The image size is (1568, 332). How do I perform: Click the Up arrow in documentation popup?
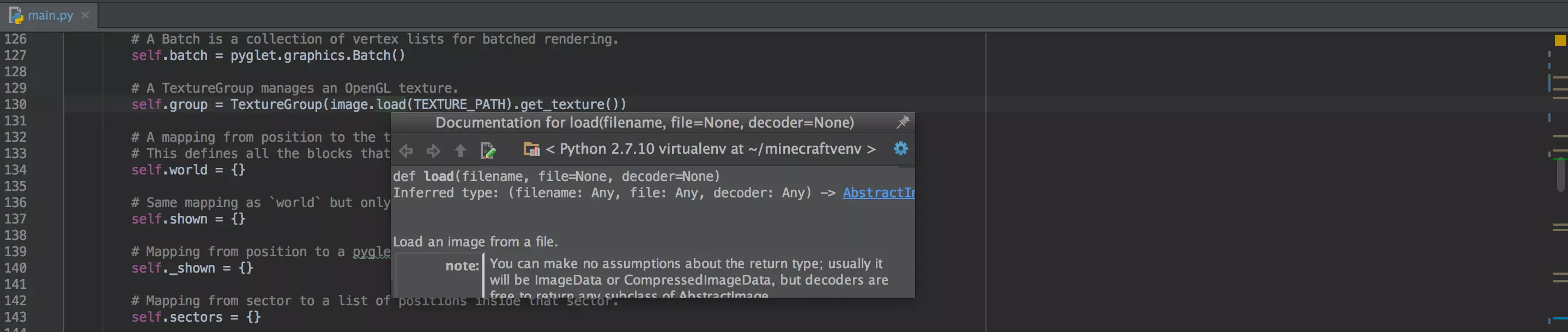[x=460, y=150]
